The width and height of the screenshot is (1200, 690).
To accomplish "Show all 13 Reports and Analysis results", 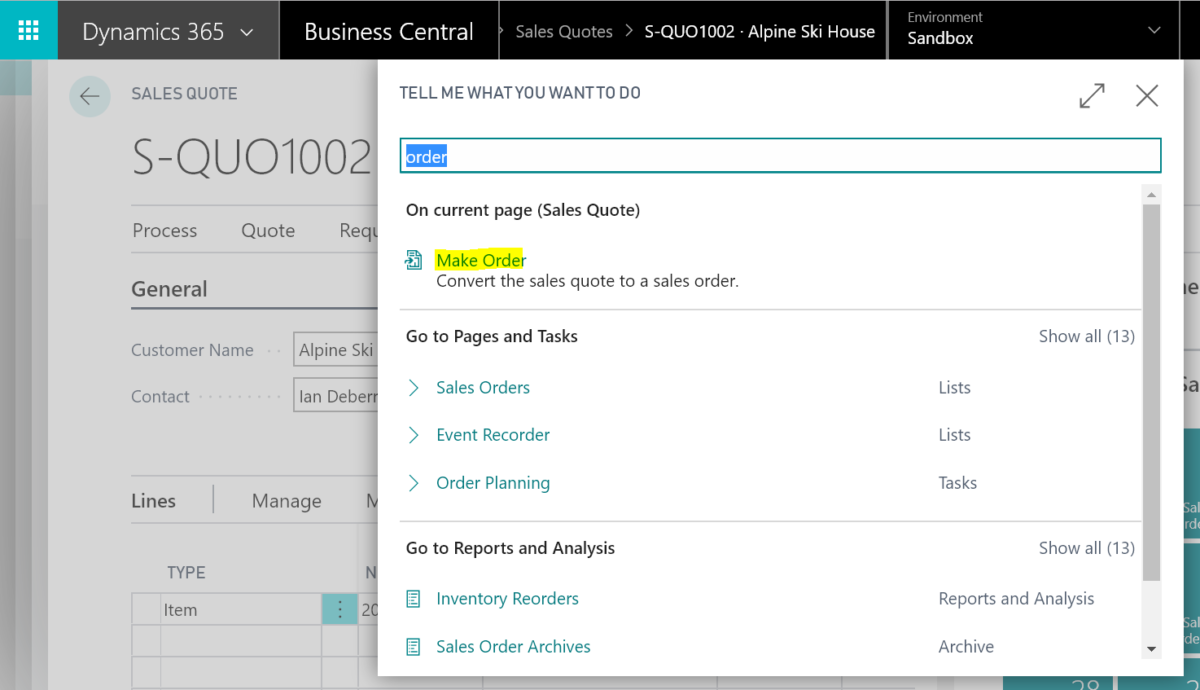I will coord(1086,548).
